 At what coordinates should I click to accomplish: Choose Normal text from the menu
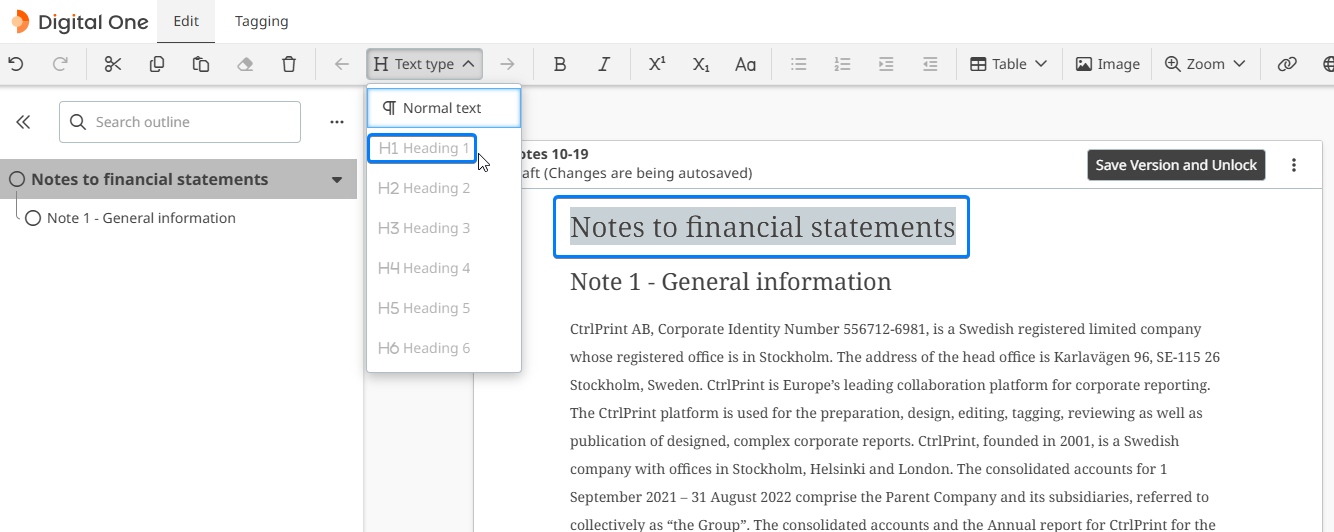[x=443, y=108]
